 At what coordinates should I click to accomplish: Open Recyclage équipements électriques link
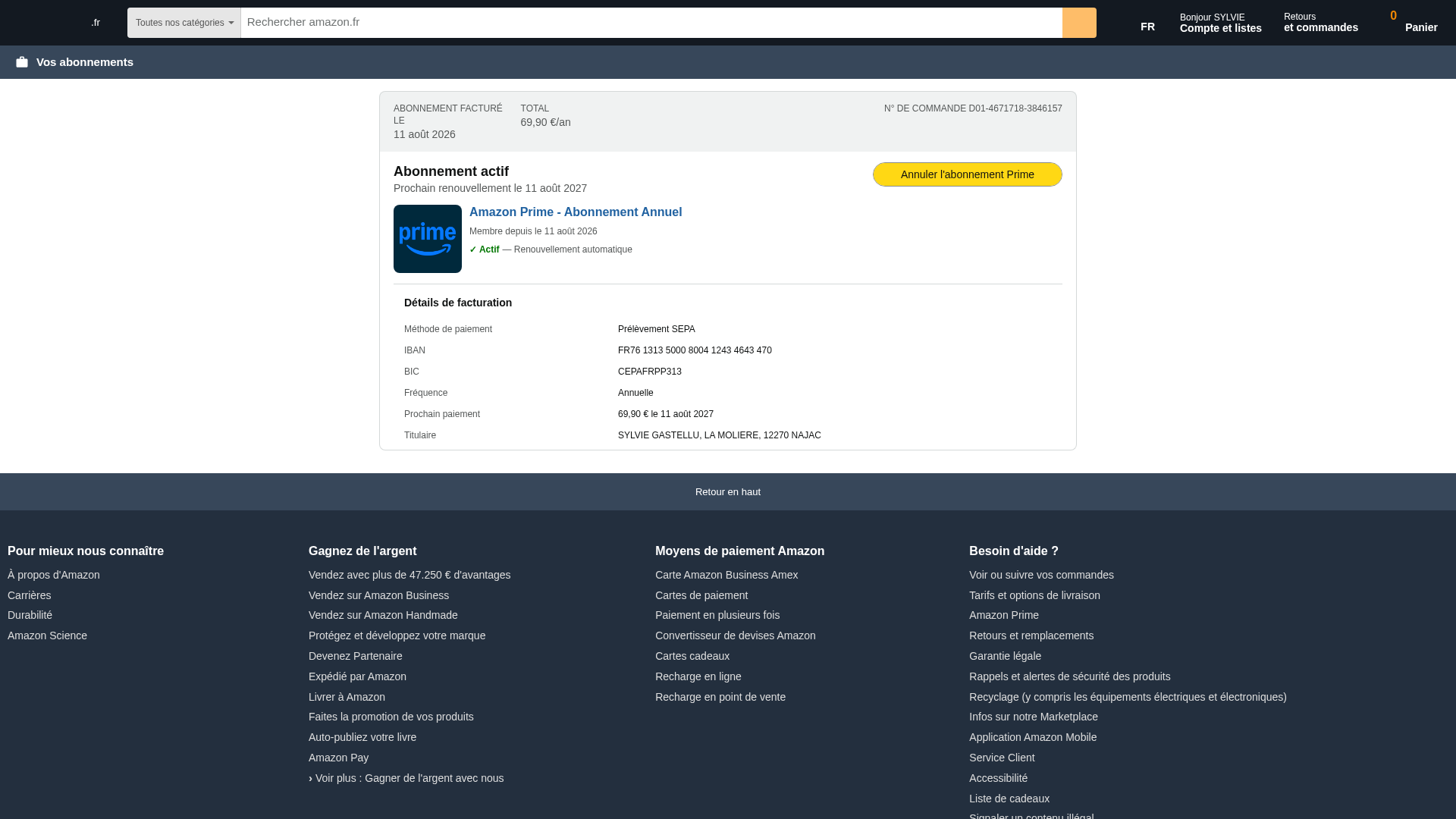coord(1128,697)
